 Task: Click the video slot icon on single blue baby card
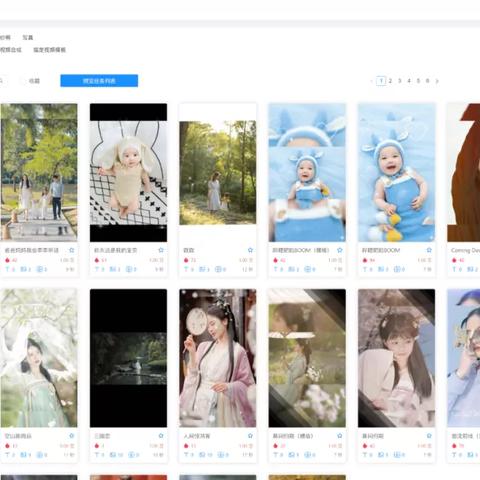click(397, 269)
